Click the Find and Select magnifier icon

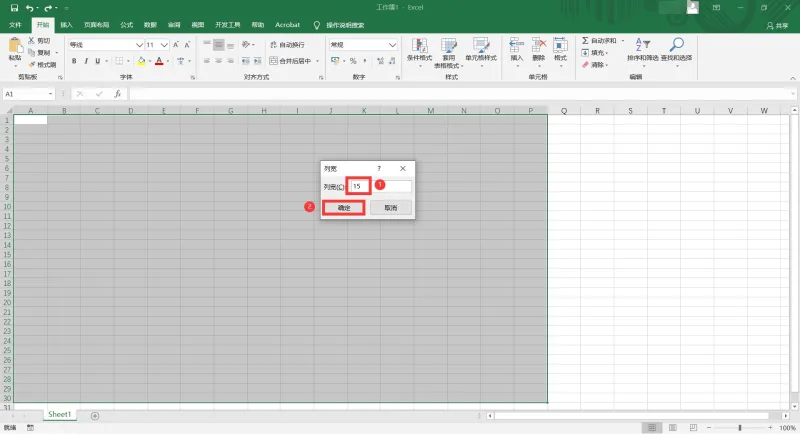676,45
